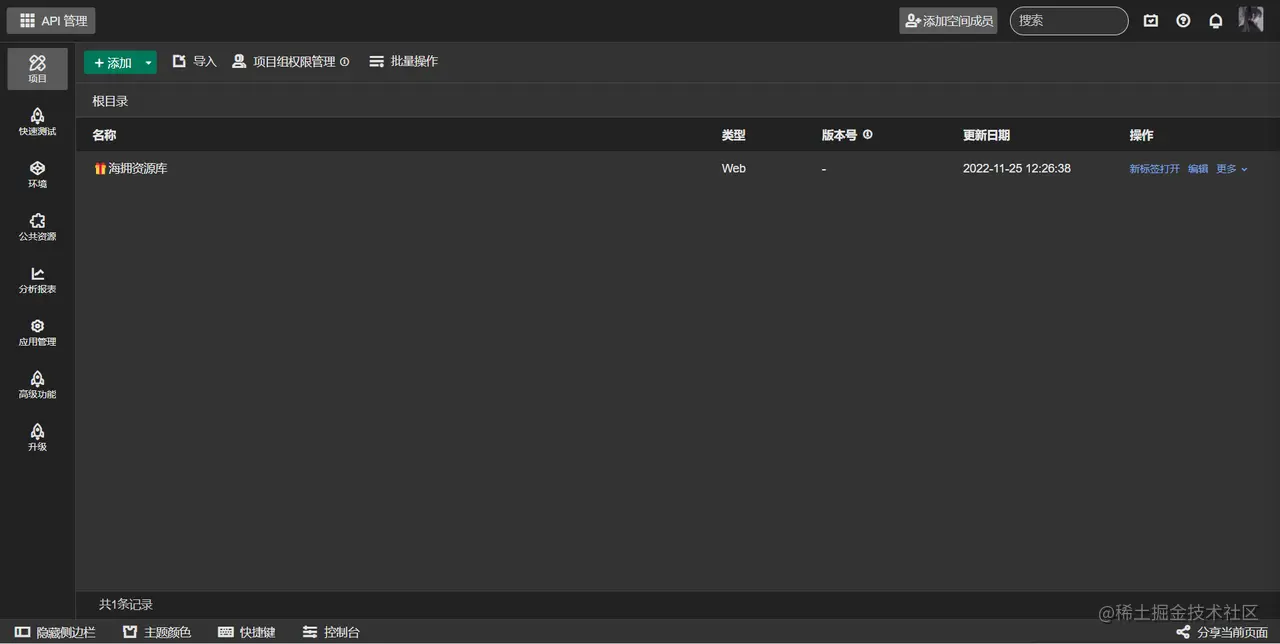This screenshot has width=1280, height=644.
Task: Click 添加空间成员 button
Action: pyautogui.click(x=948, y=20)
